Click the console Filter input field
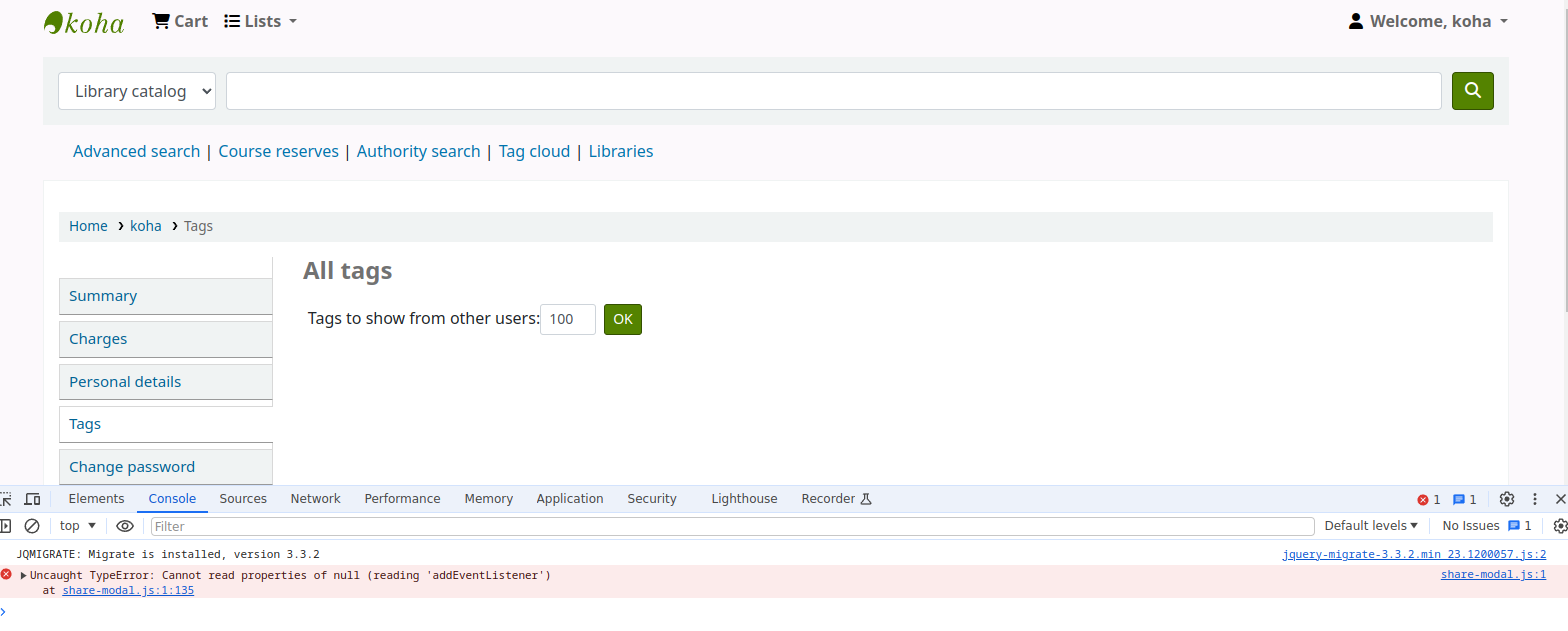 [732, 526]
